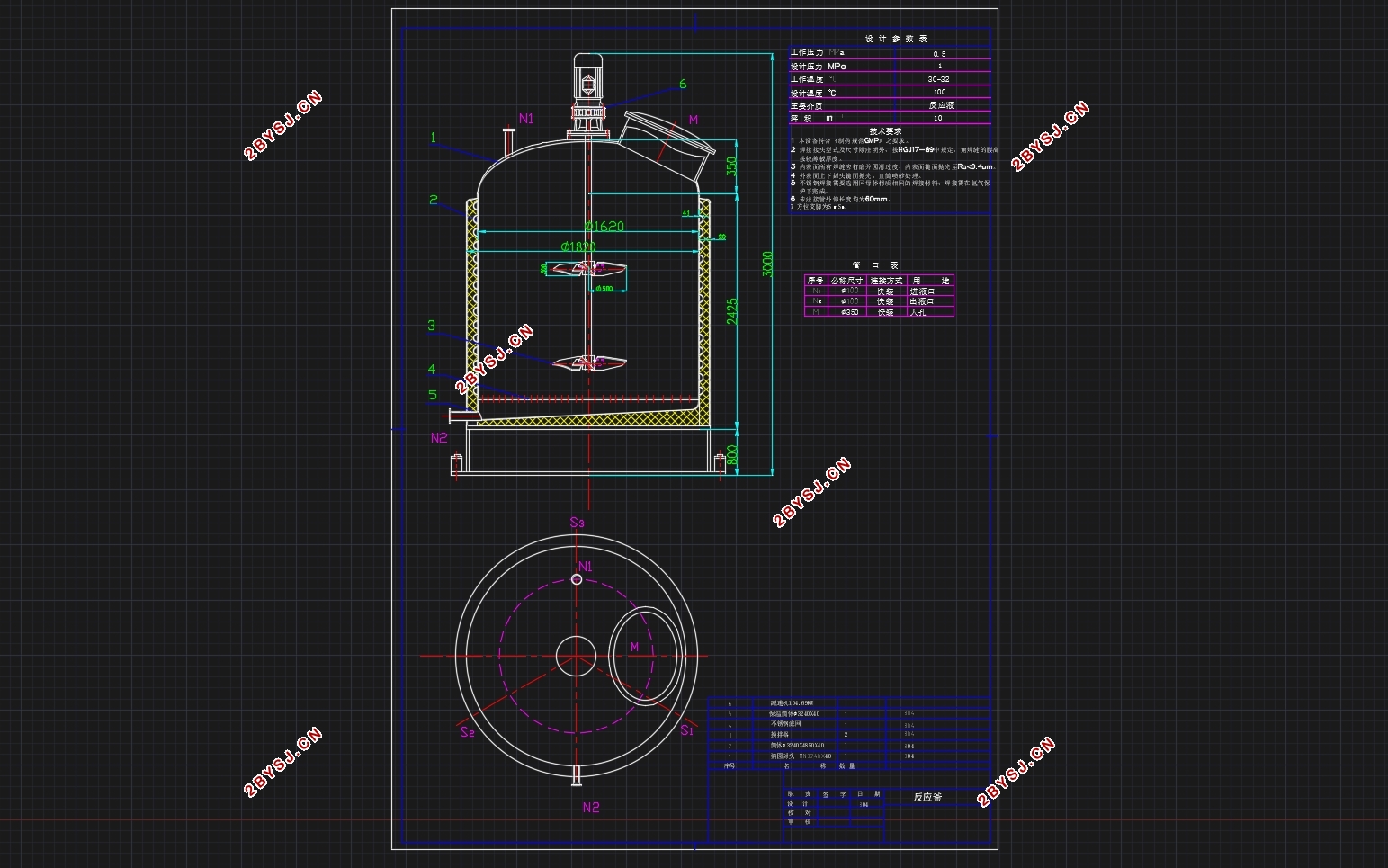Click the 设计温度 label cell
Viewport: 1388px width, 868px height.
(814, 93)
